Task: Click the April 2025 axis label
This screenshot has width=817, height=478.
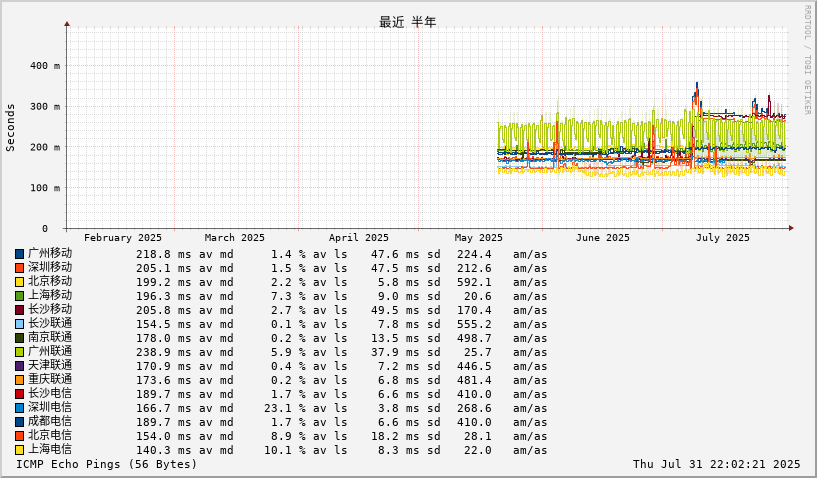Action: click(359, 238)
